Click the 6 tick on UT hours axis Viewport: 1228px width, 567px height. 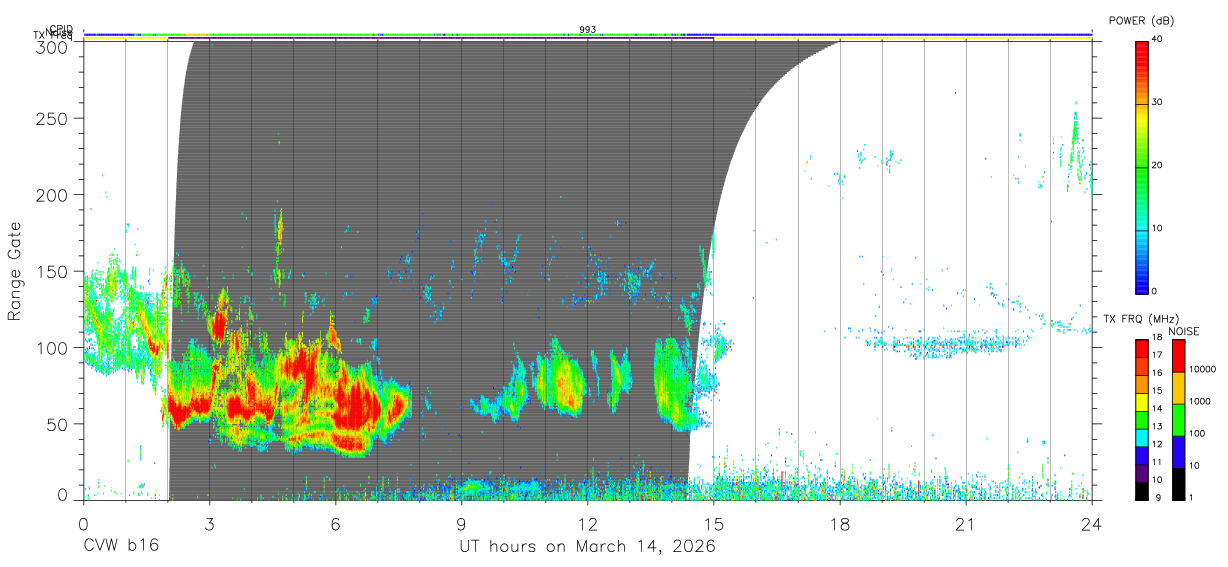336,523
